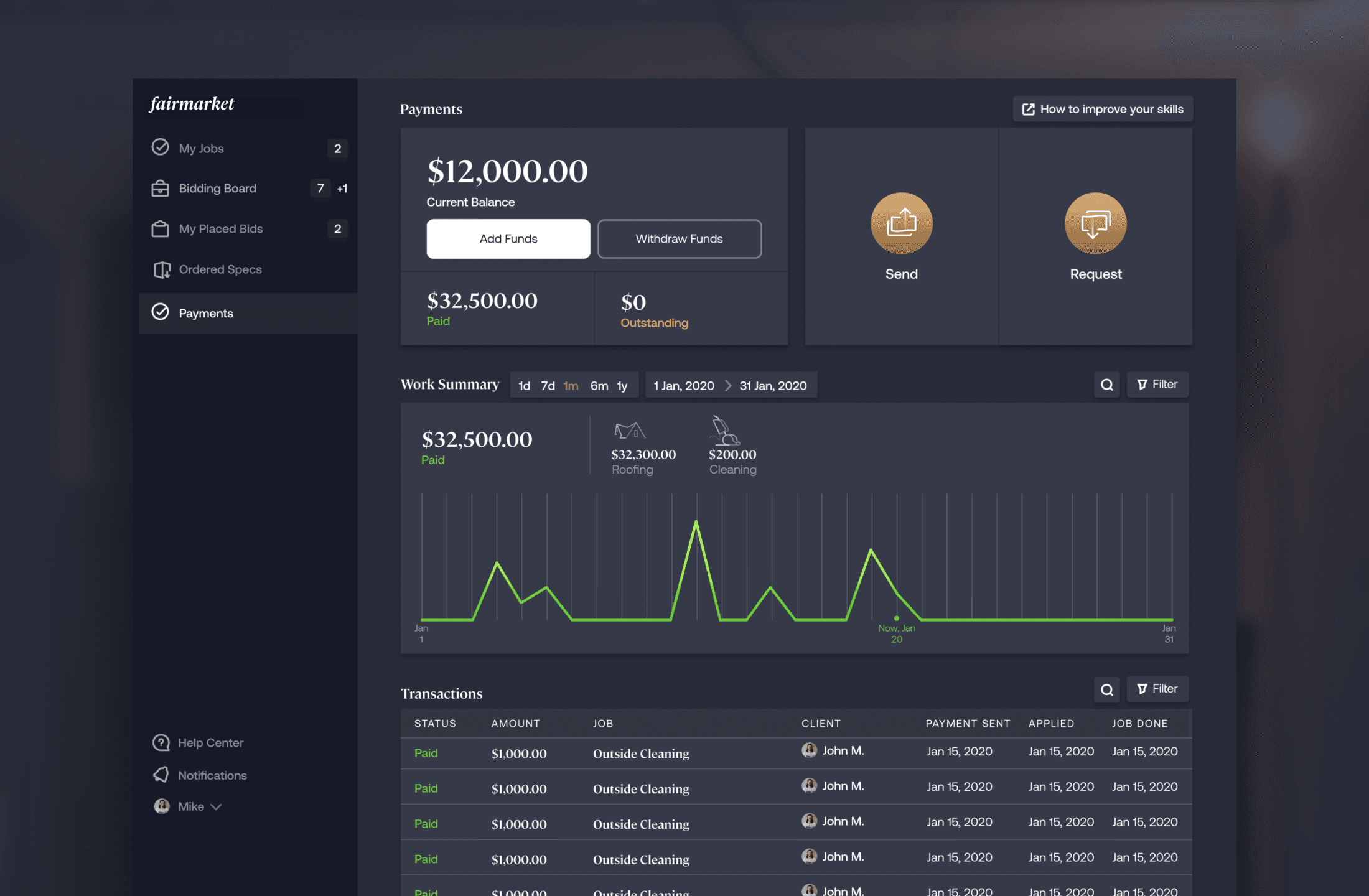Select the 1d time range
This screenshot has width=1369, height=896.
point(524,386)
